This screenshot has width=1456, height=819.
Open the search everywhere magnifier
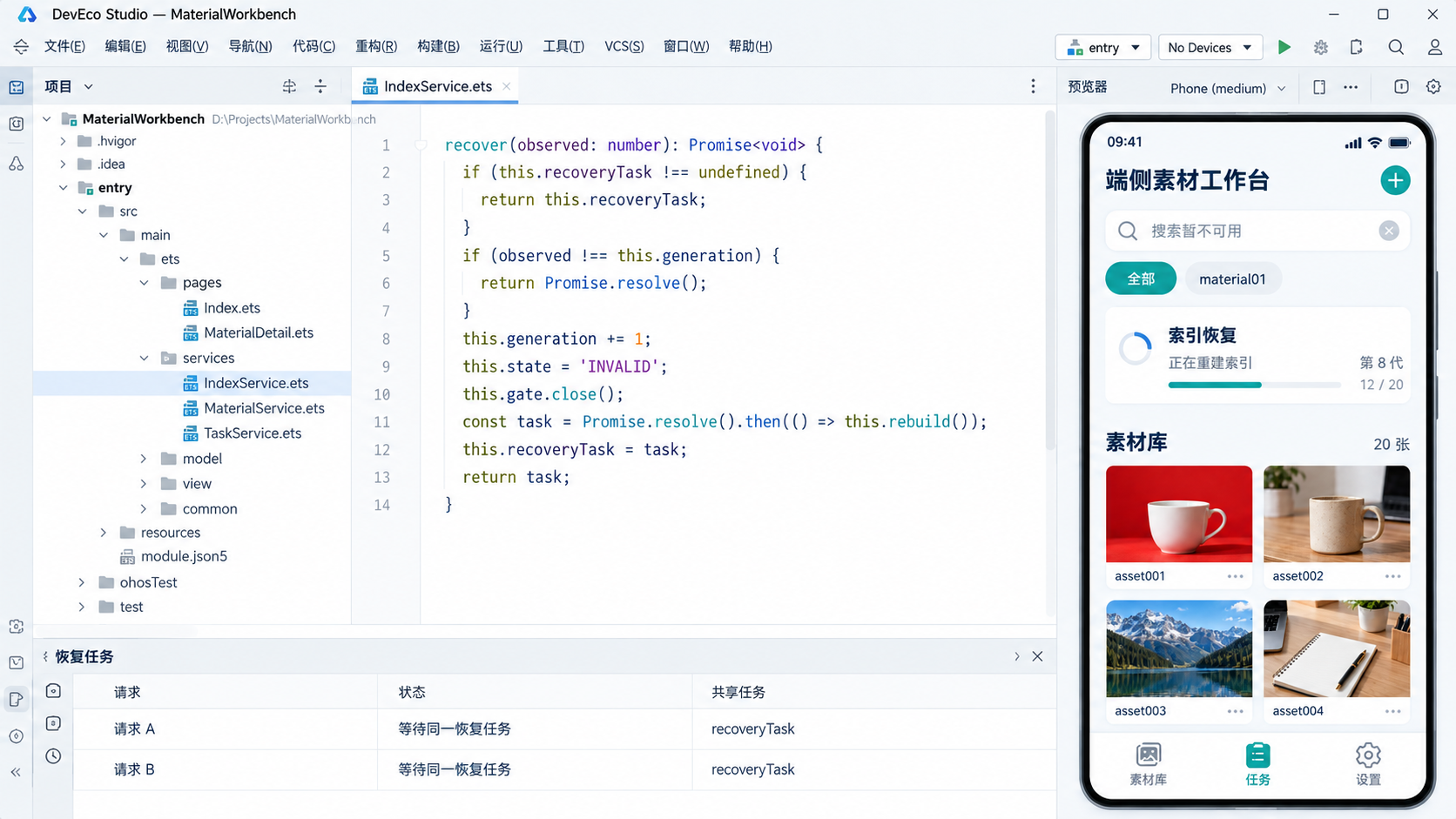1396,47
